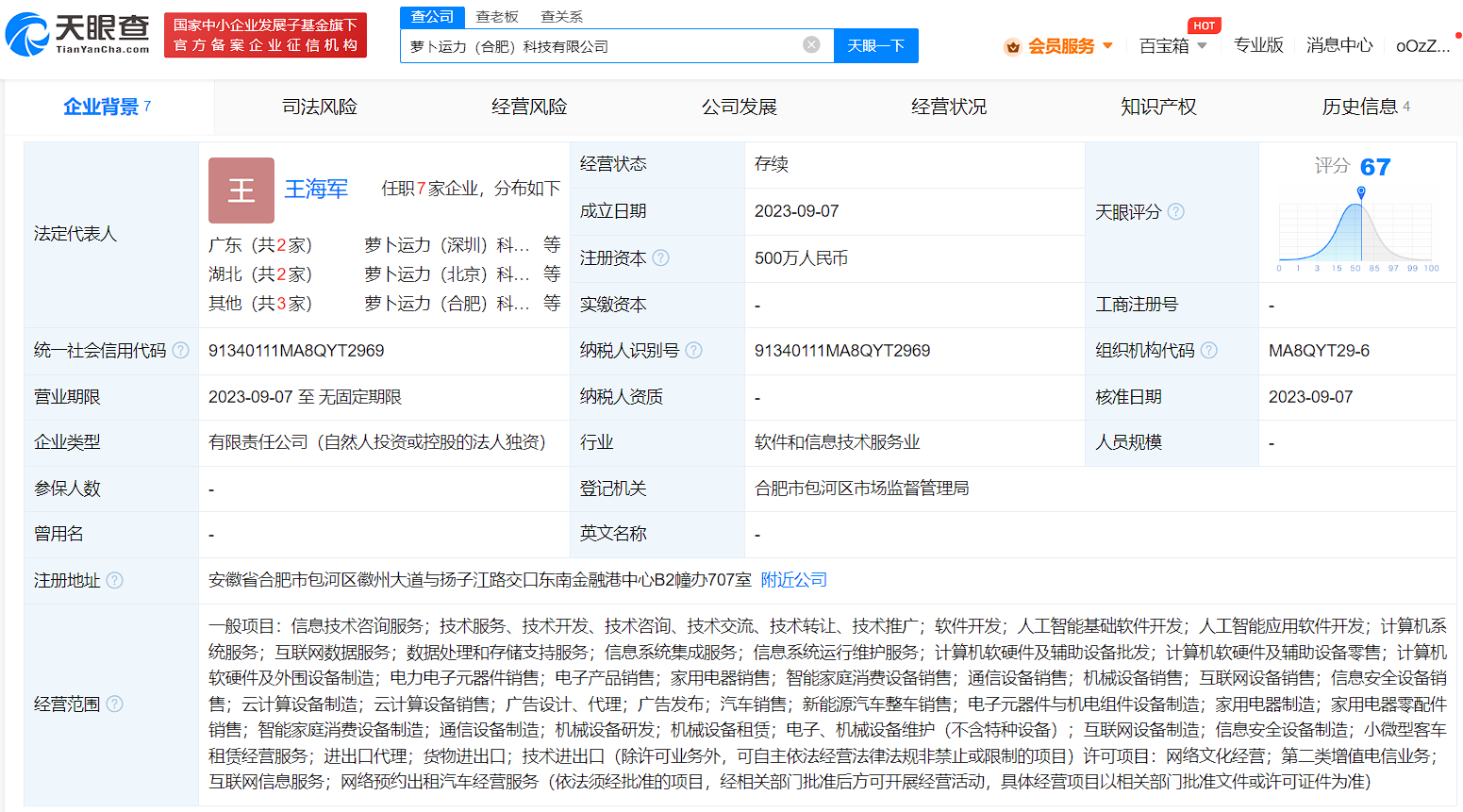Open the 百宝箱 dropdown menu
The height and width of the screenshot is (812, 1463).
tap(1172, 46)
